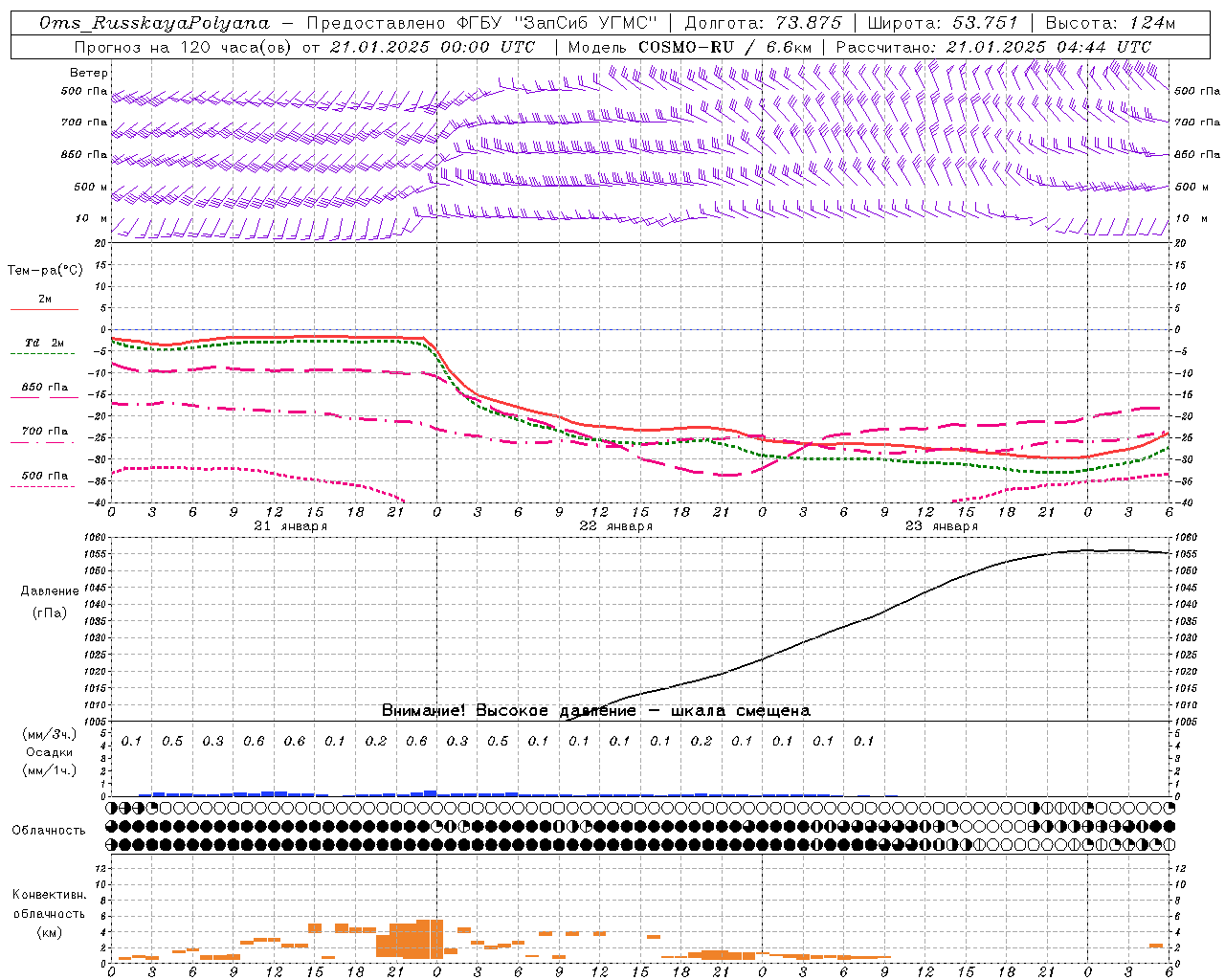Viewport: 1225px width, 980px height.
Task: Click the (мм/1ч.) precipitation unit label
Action: (x=50, y=770)
